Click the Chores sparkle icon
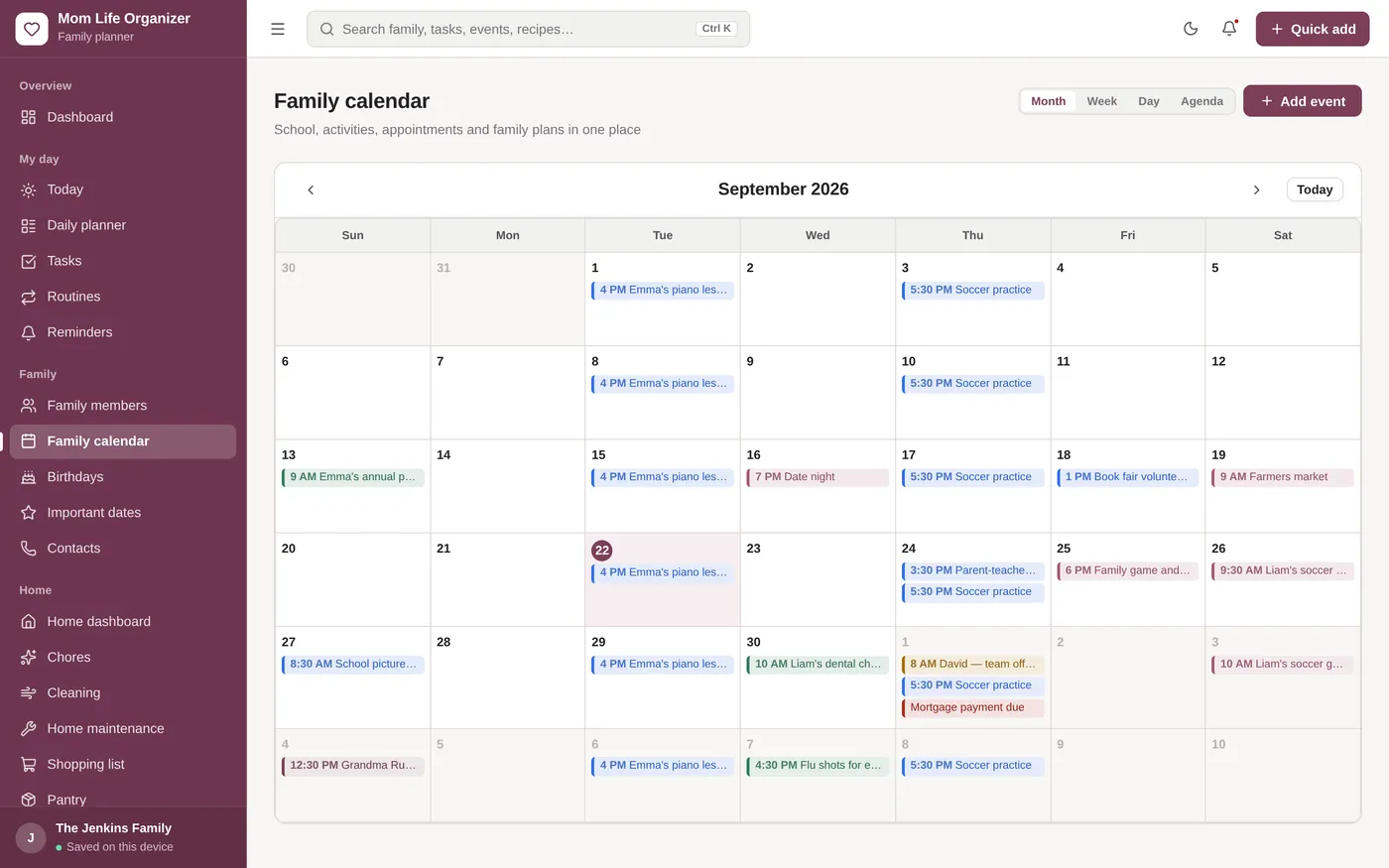 point(29,658)
